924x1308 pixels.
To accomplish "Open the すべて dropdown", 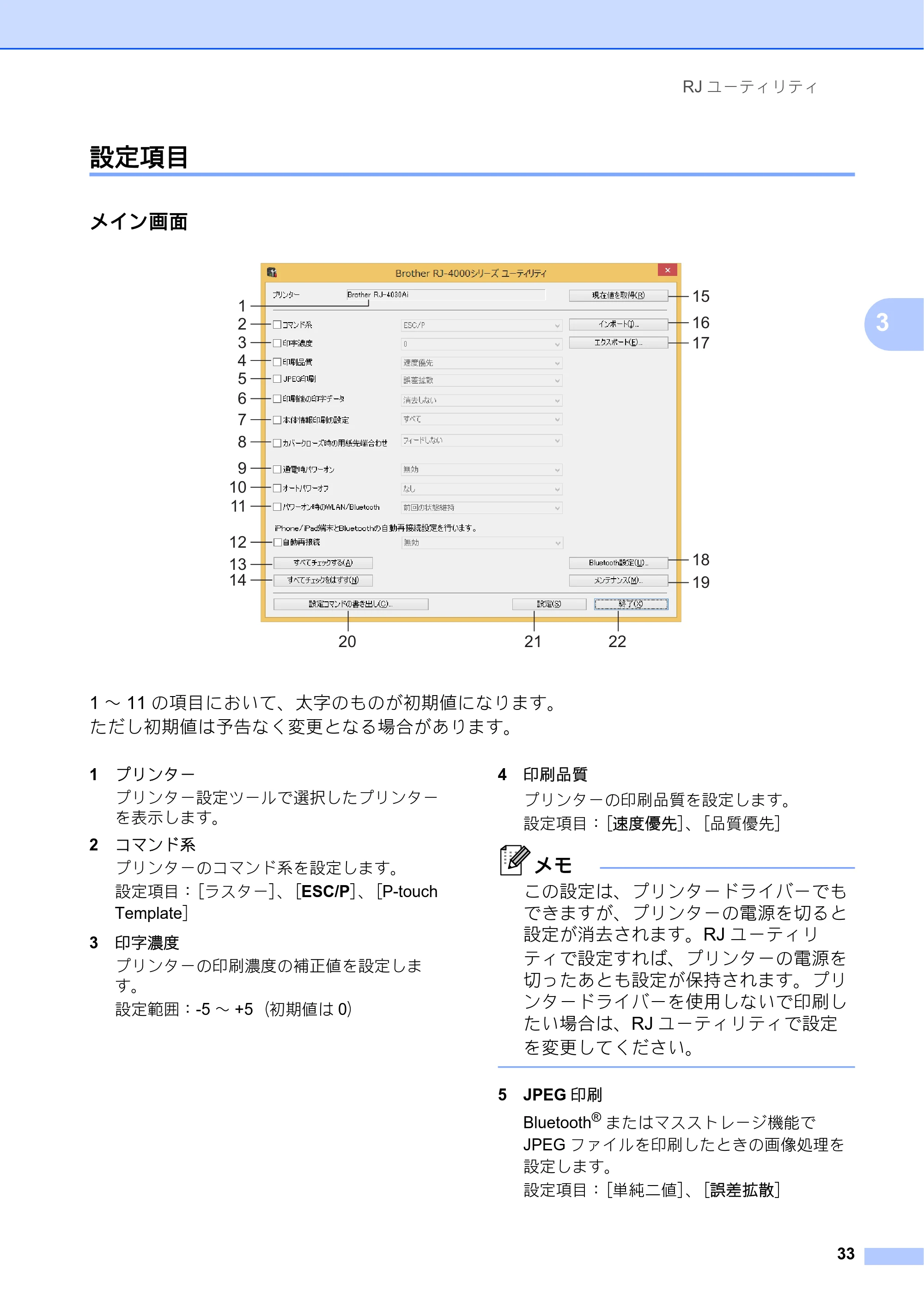I will 482,419.
